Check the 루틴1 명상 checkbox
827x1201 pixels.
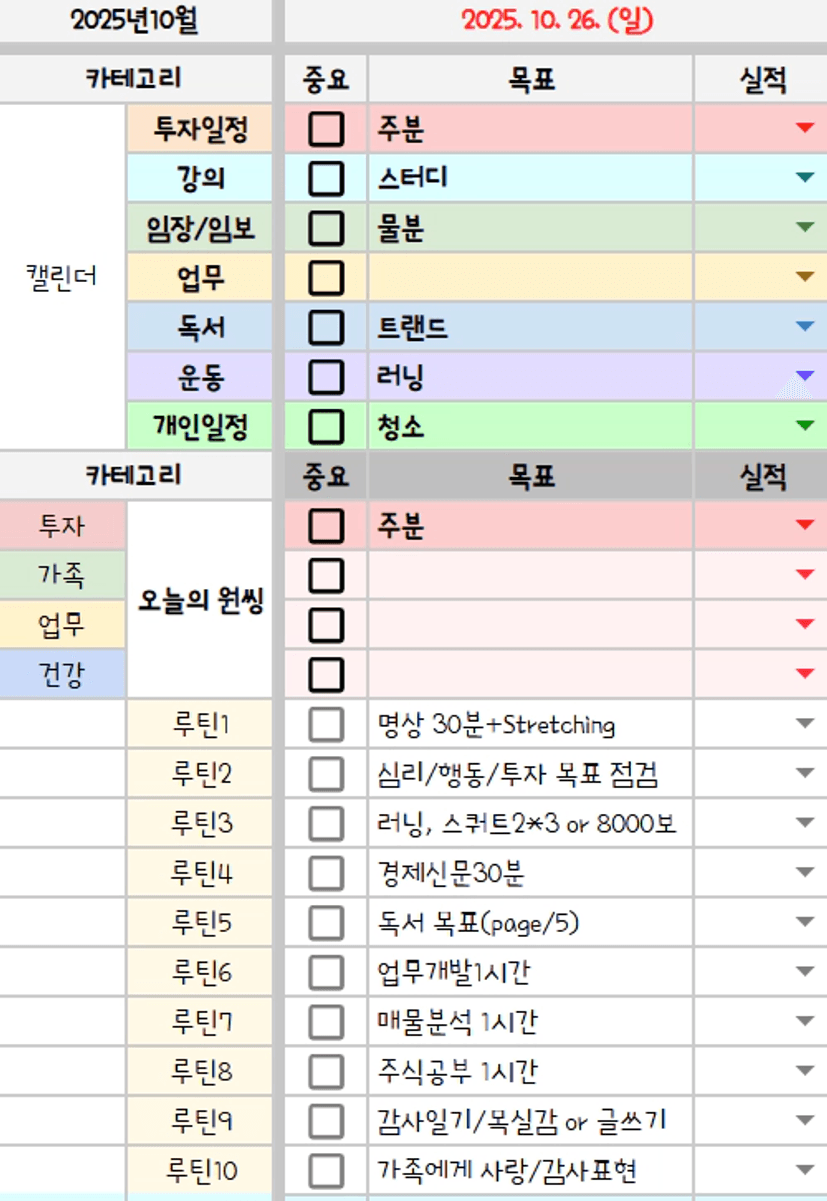326,724
